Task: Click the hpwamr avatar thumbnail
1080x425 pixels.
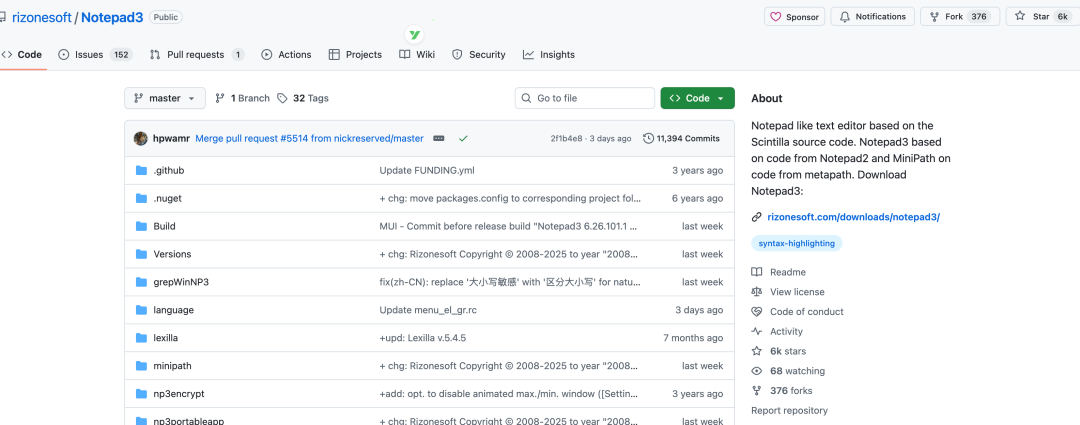Action: [141, 138]
